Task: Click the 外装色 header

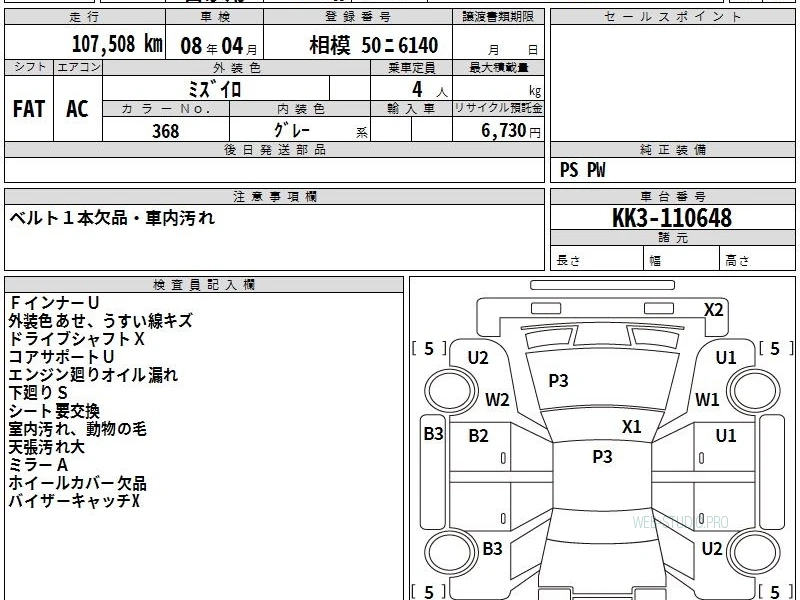Action: (x=236, y=68)
